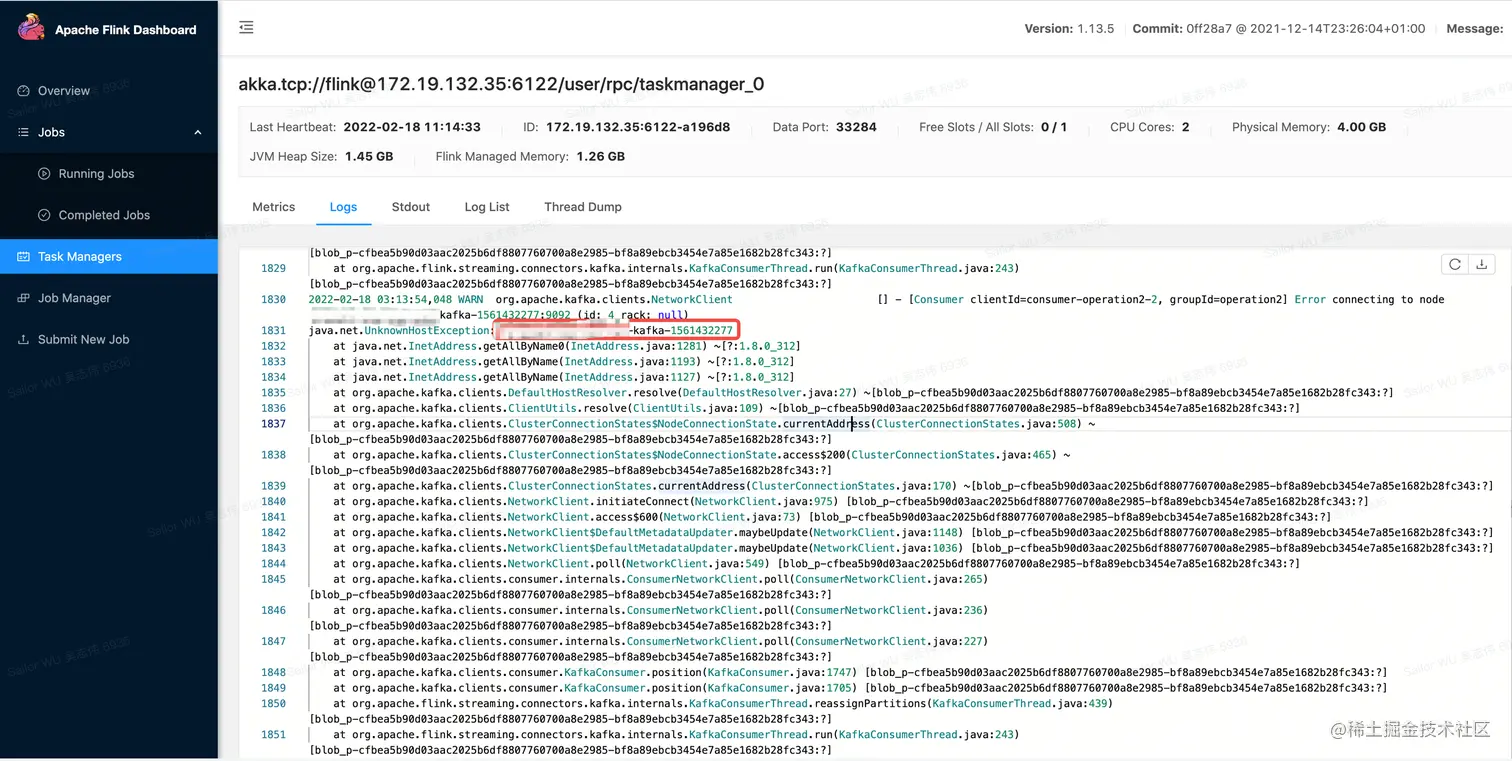Screen dimensions: 1512x761
Task: Click NetworkClient.initiateConnect in line 1840
Action: point(598,502)
